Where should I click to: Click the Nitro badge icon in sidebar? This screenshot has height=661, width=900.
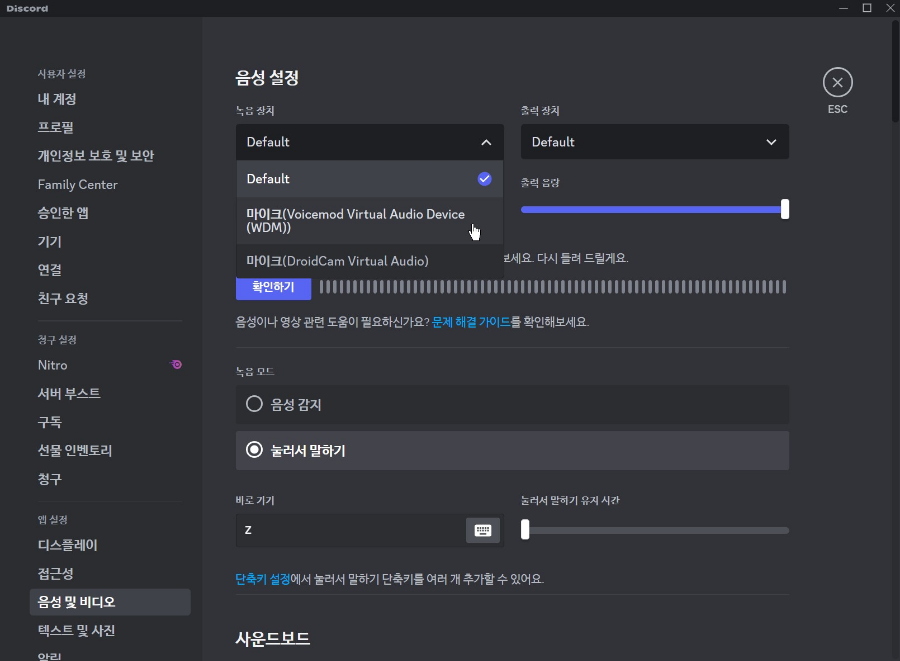coord(176,364)
